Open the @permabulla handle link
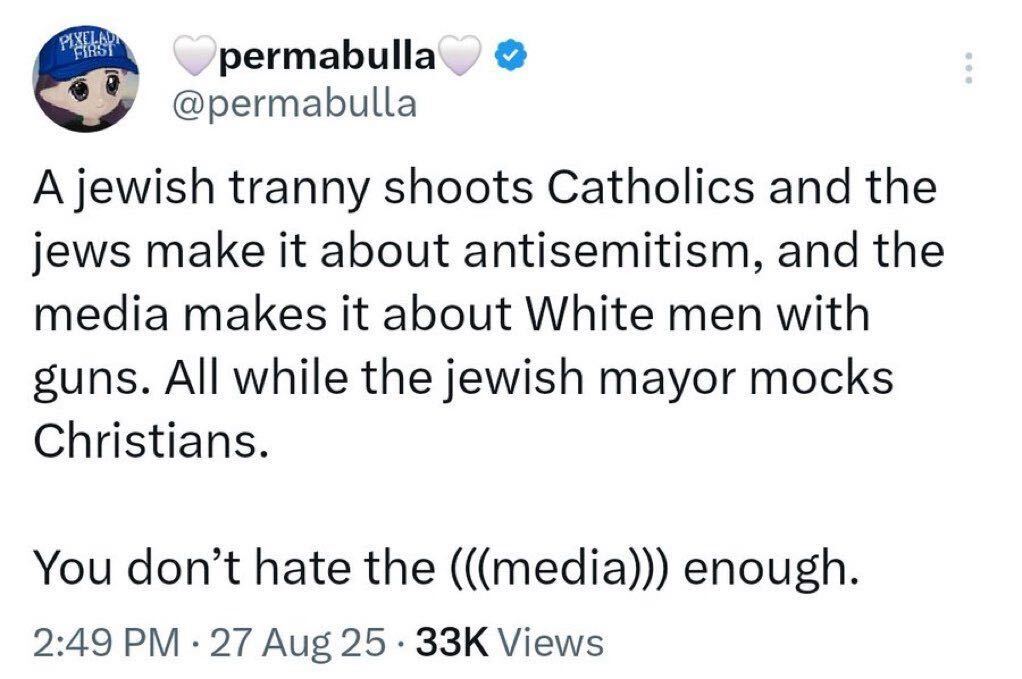This screenshot has width=1022, height=679. (294, 103)
